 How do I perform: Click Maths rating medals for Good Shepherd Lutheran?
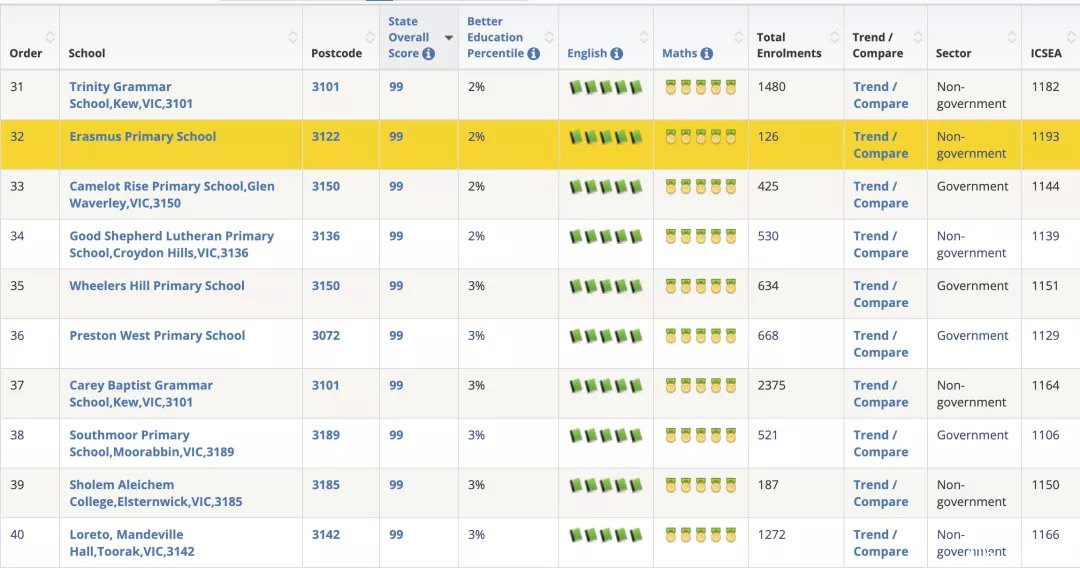(x=700, y=236)
